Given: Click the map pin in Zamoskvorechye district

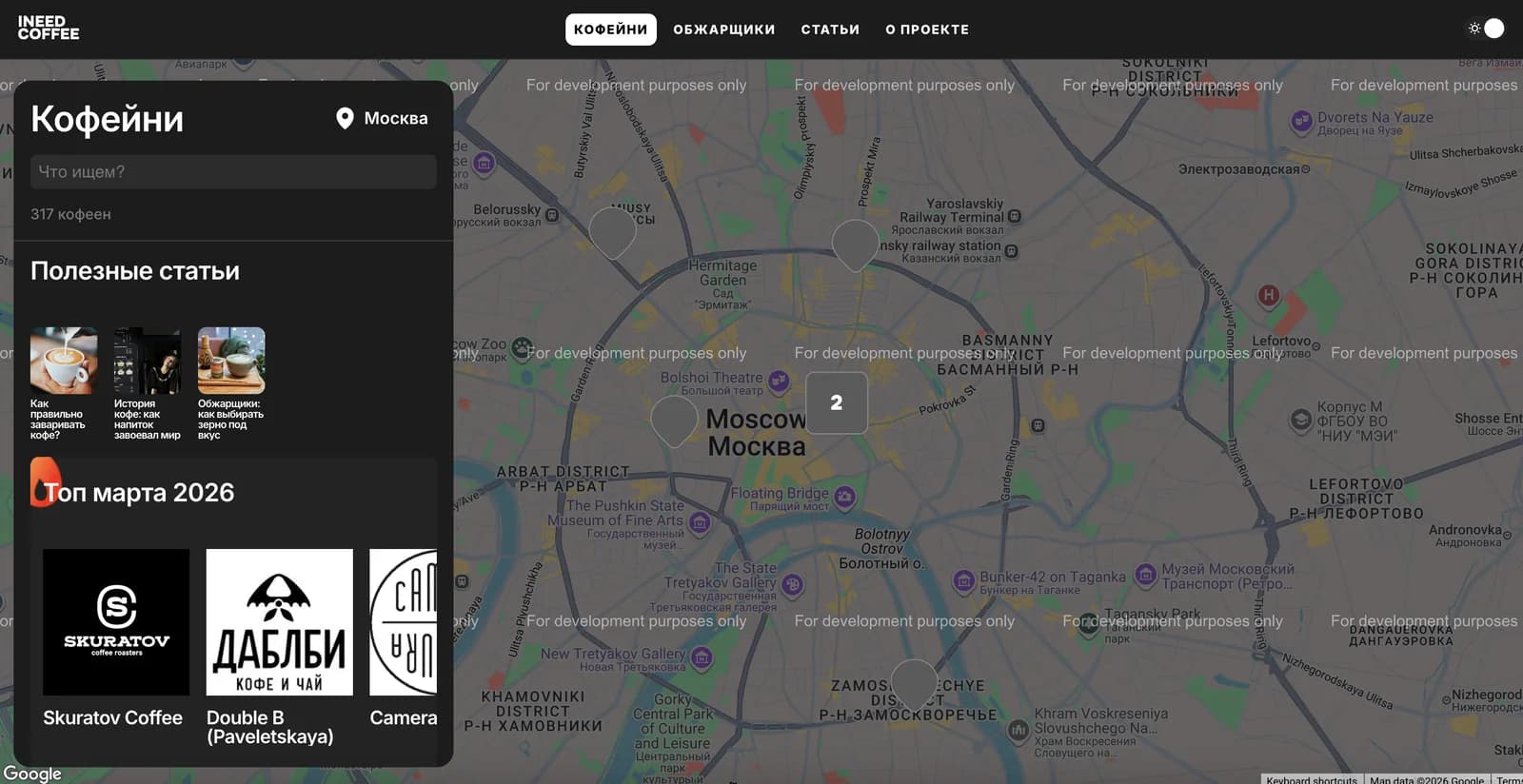Looking at the screenshot, I should tap(914, 683).
